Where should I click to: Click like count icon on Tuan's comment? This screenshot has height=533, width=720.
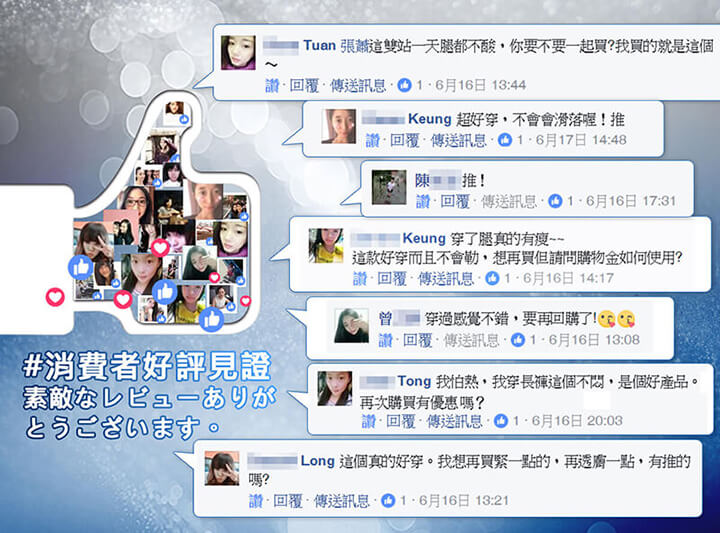[404, 85]
